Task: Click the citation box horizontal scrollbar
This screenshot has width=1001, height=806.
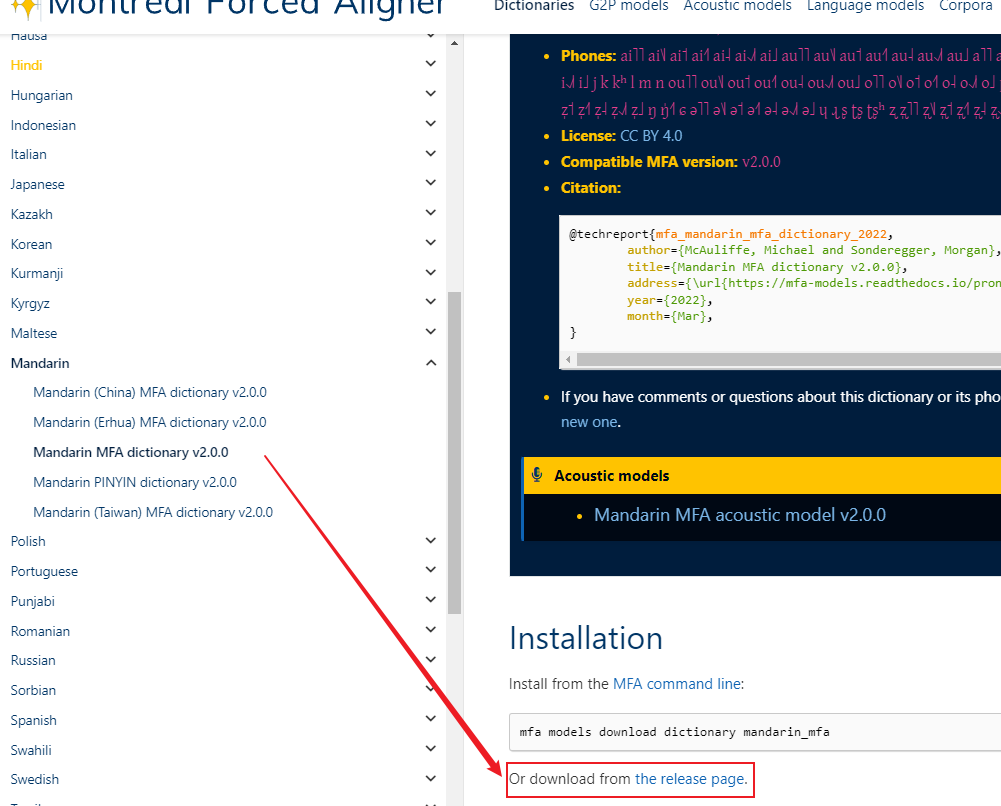Action: (788, 359)
